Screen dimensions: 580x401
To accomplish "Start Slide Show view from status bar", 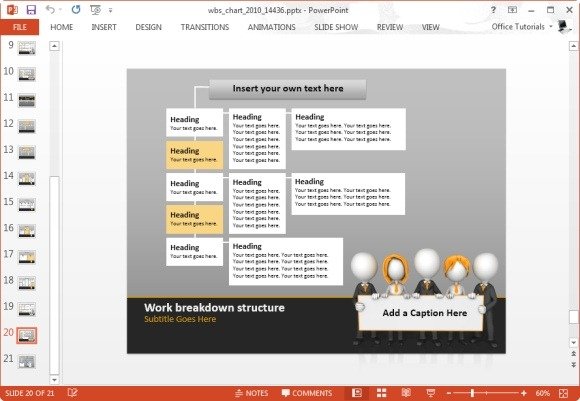I will click(431, 393).
